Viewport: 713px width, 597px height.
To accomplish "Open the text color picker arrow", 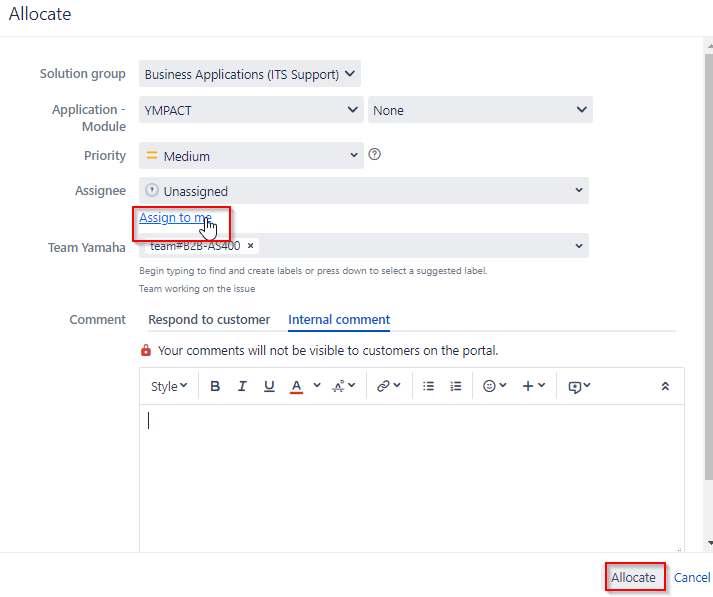I will 317,386.
